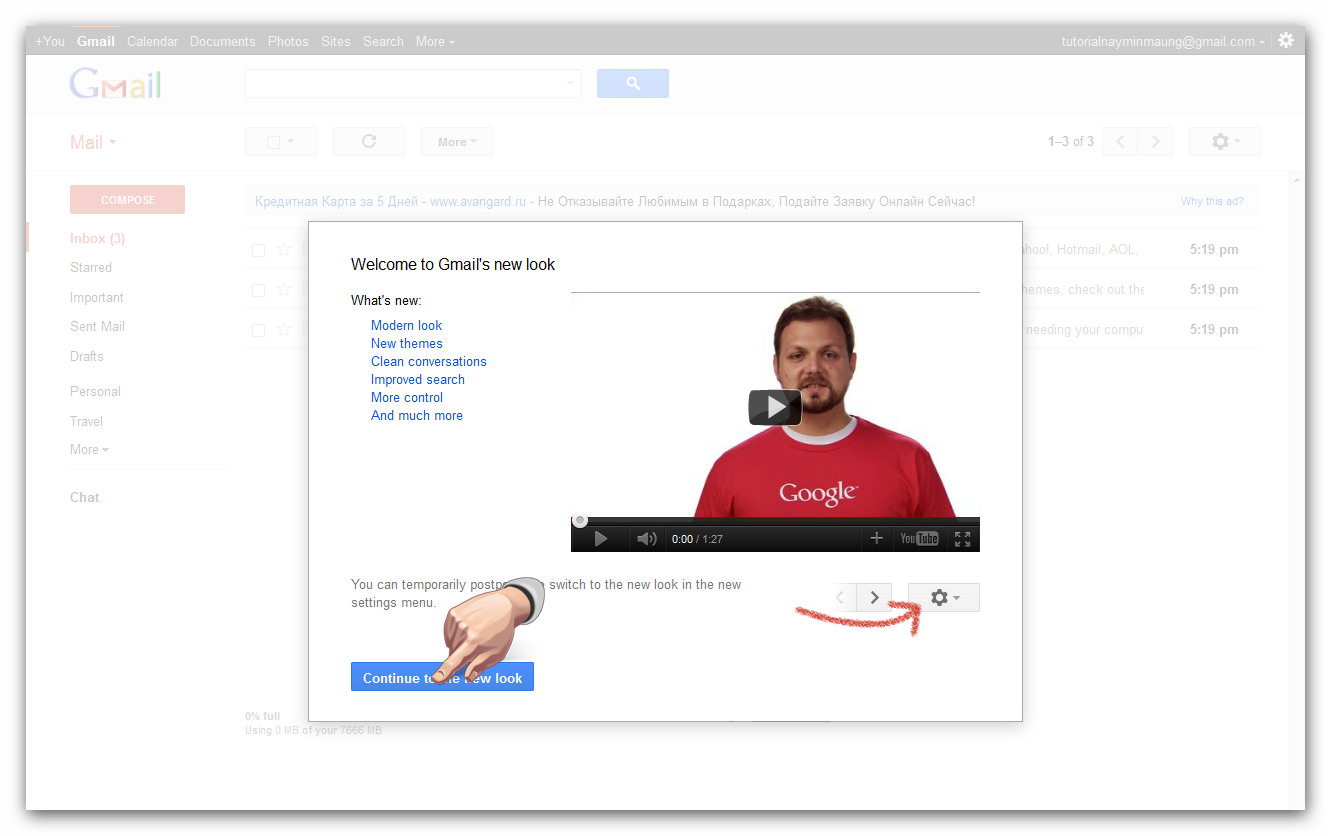Open the More actions dropdown in the mail toolbar

457,142
